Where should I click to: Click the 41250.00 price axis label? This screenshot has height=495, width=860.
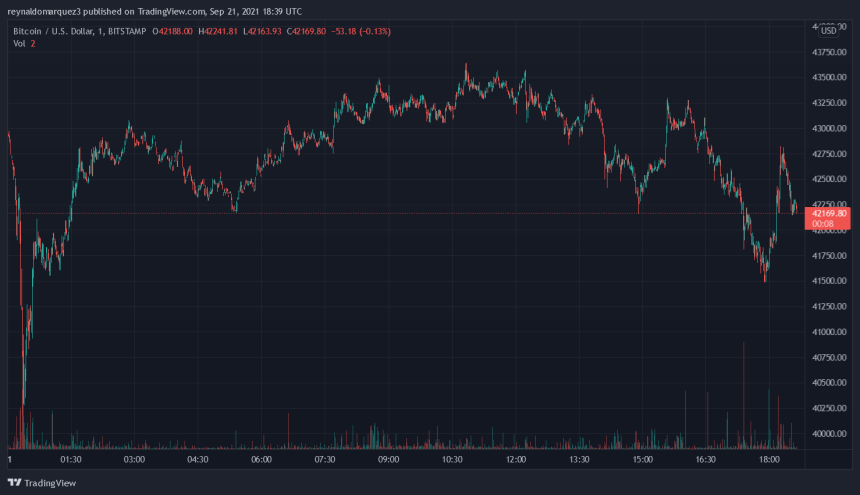[x=829, y=306]
